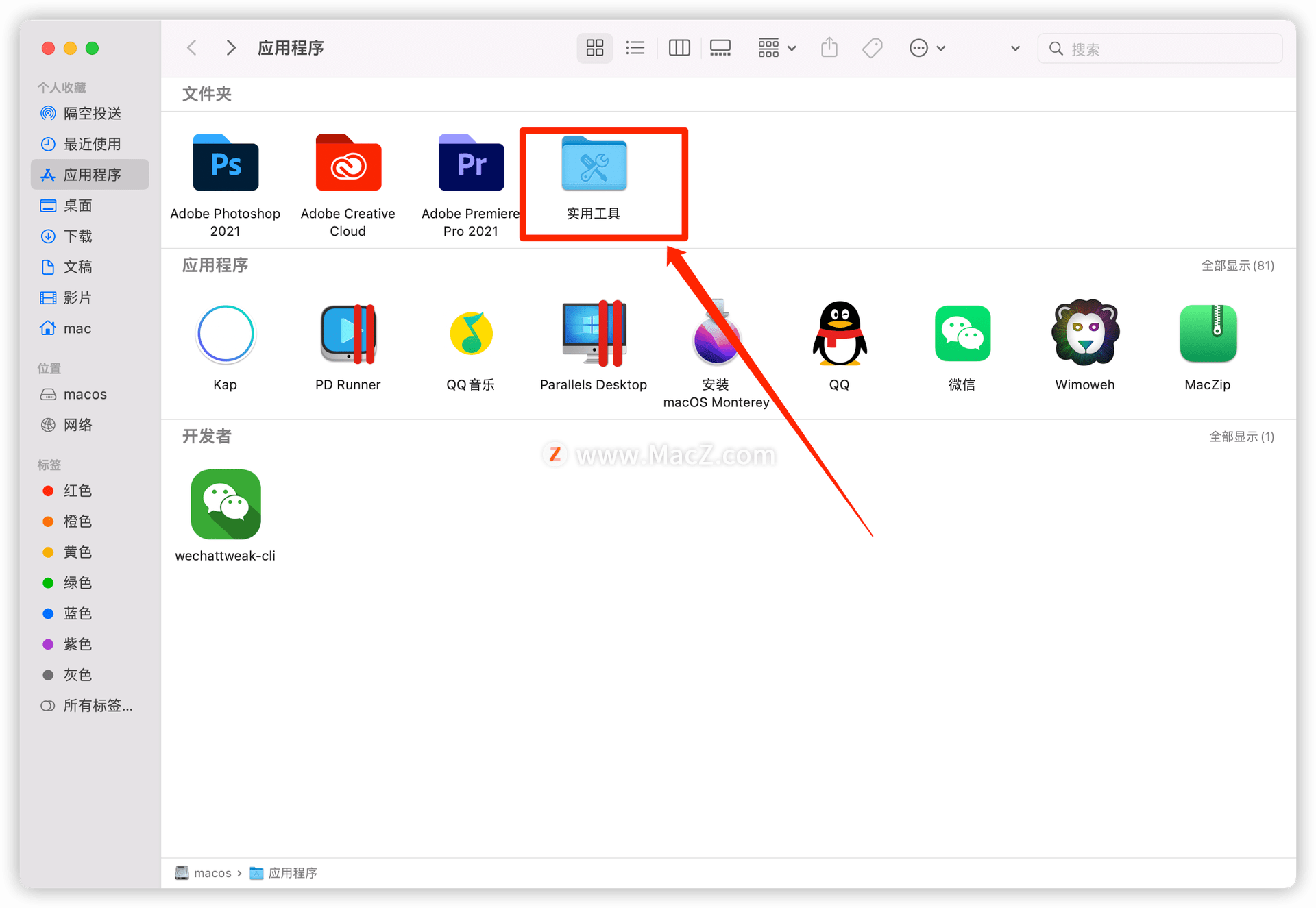Open 所有标签 all tags
The image size is (1316, 908).
[x=90, y=706]
